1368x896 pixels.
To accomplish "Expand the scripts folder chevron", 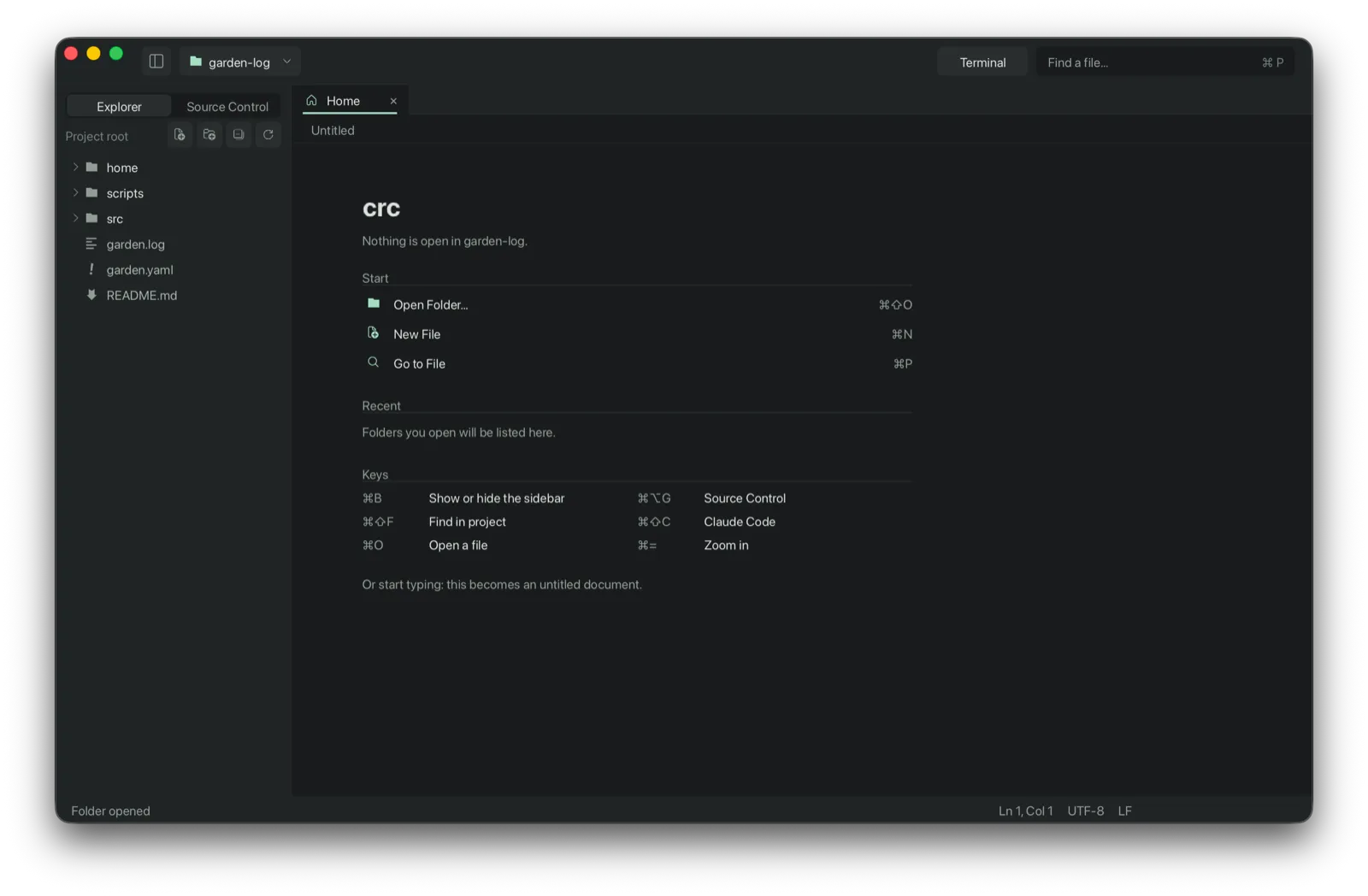I will point(75,193).
